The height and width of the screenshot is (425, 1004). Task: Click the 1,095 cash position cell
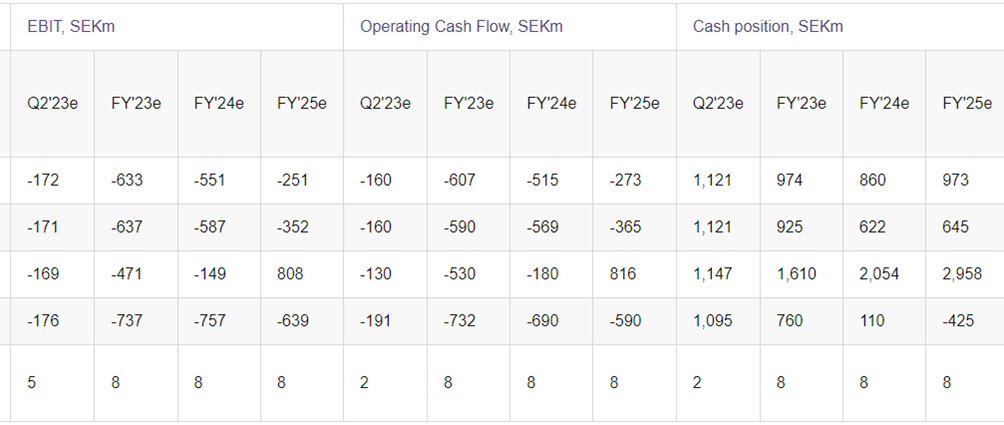(712, 321)
